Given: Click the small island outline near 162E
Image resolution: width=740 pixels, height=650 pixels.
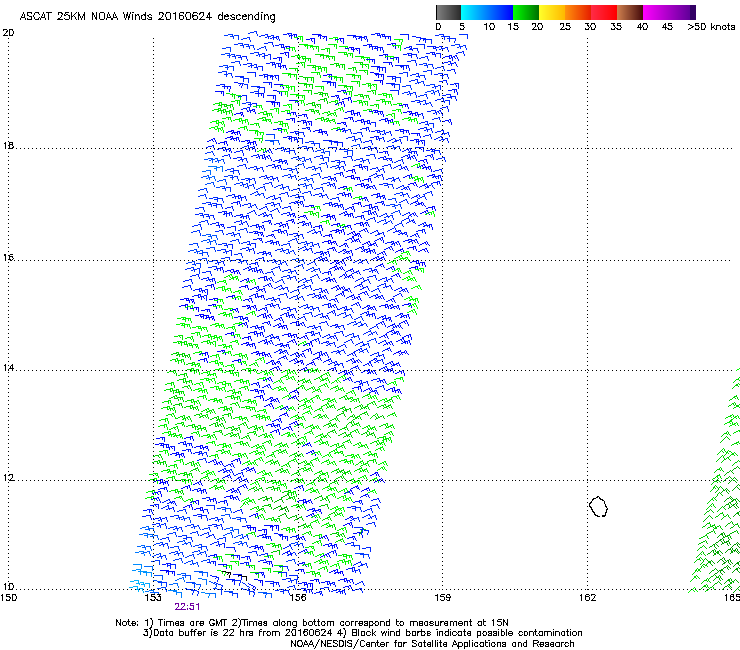Looking at the screenshot, I should [598, 506].
